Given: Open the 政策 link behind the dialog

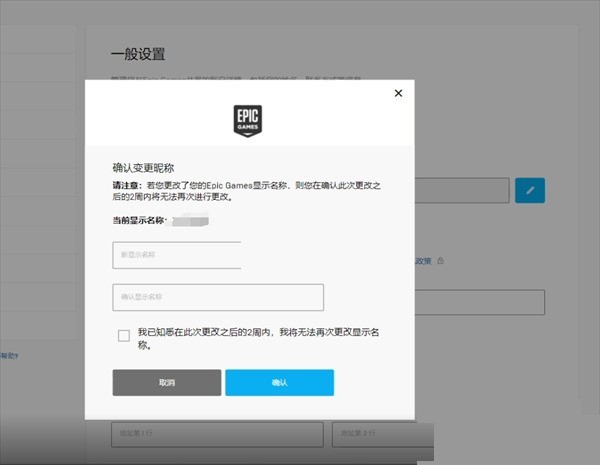Looking at the screenshot, I should point(425,260).
